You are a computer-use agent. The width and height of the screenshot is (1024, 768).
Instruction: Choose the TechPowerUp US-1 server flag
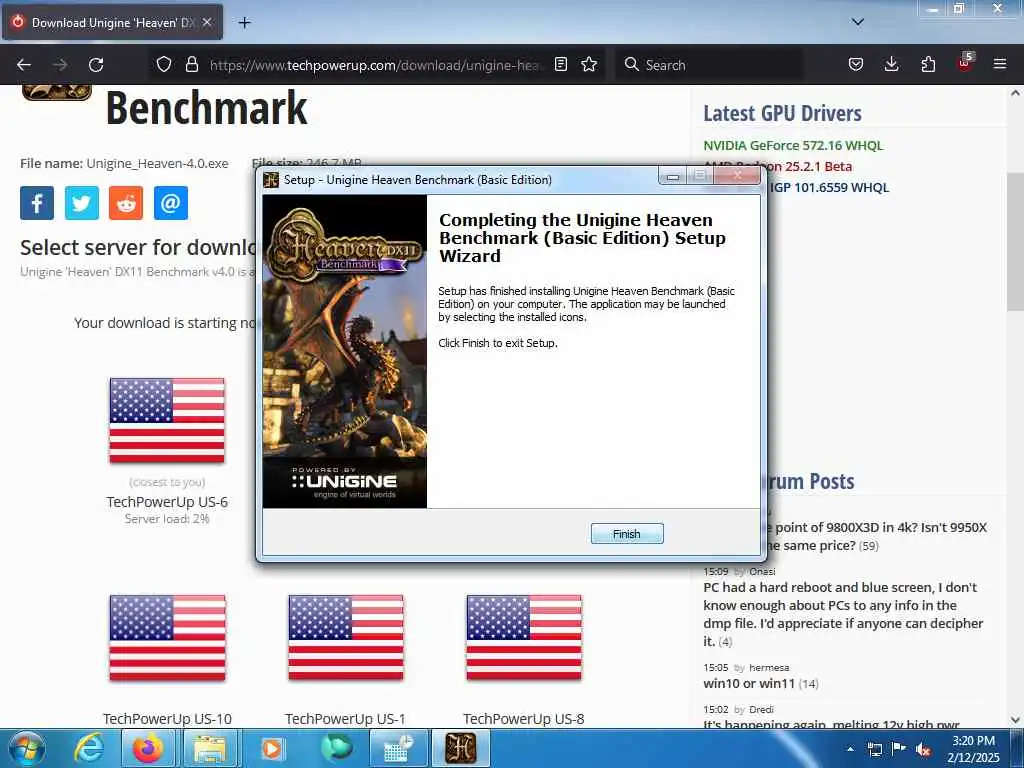point(345,637)
